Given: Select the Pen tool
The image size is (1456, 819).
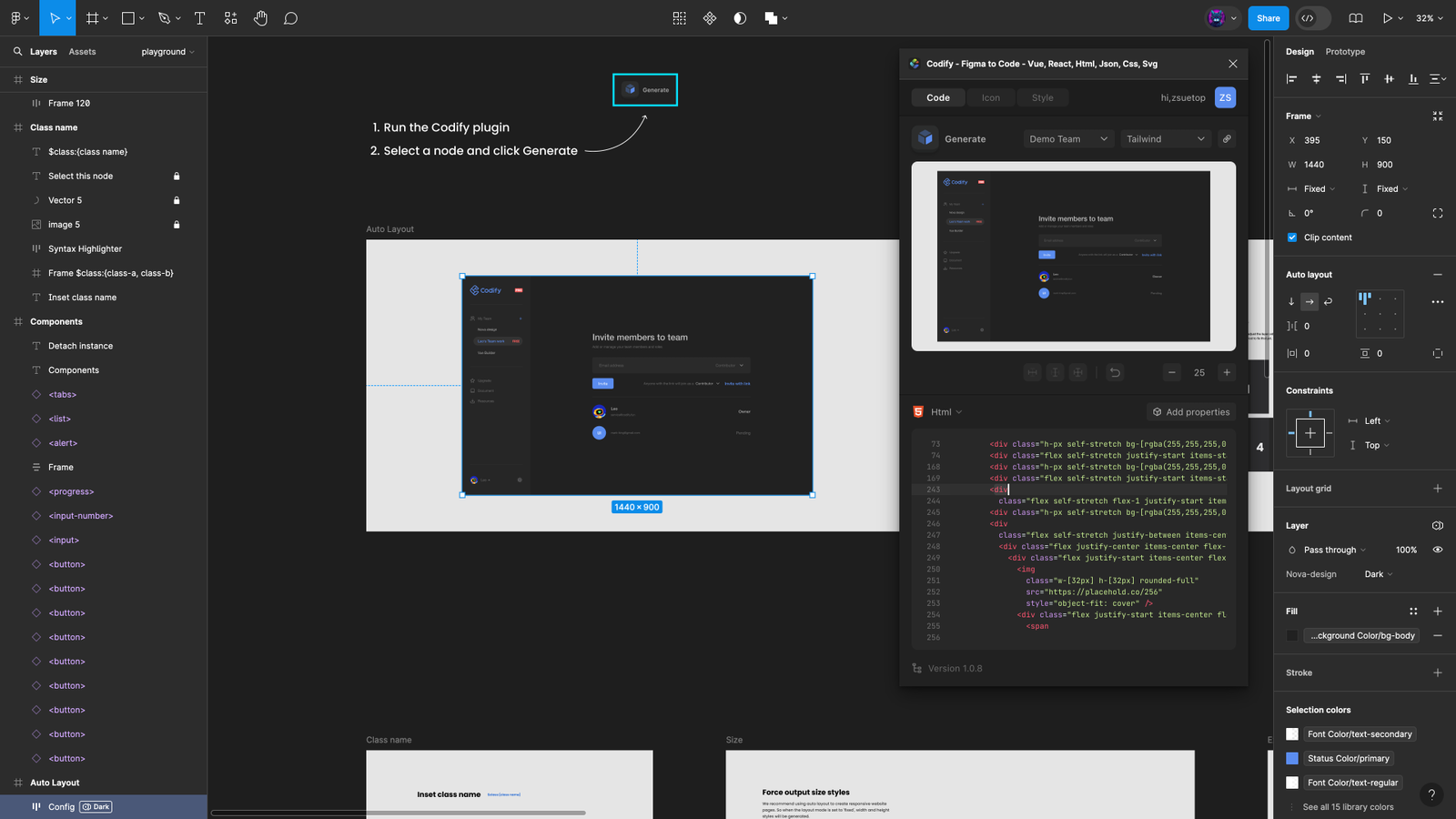Looking at the screenshot, I should tap(164, 18).
